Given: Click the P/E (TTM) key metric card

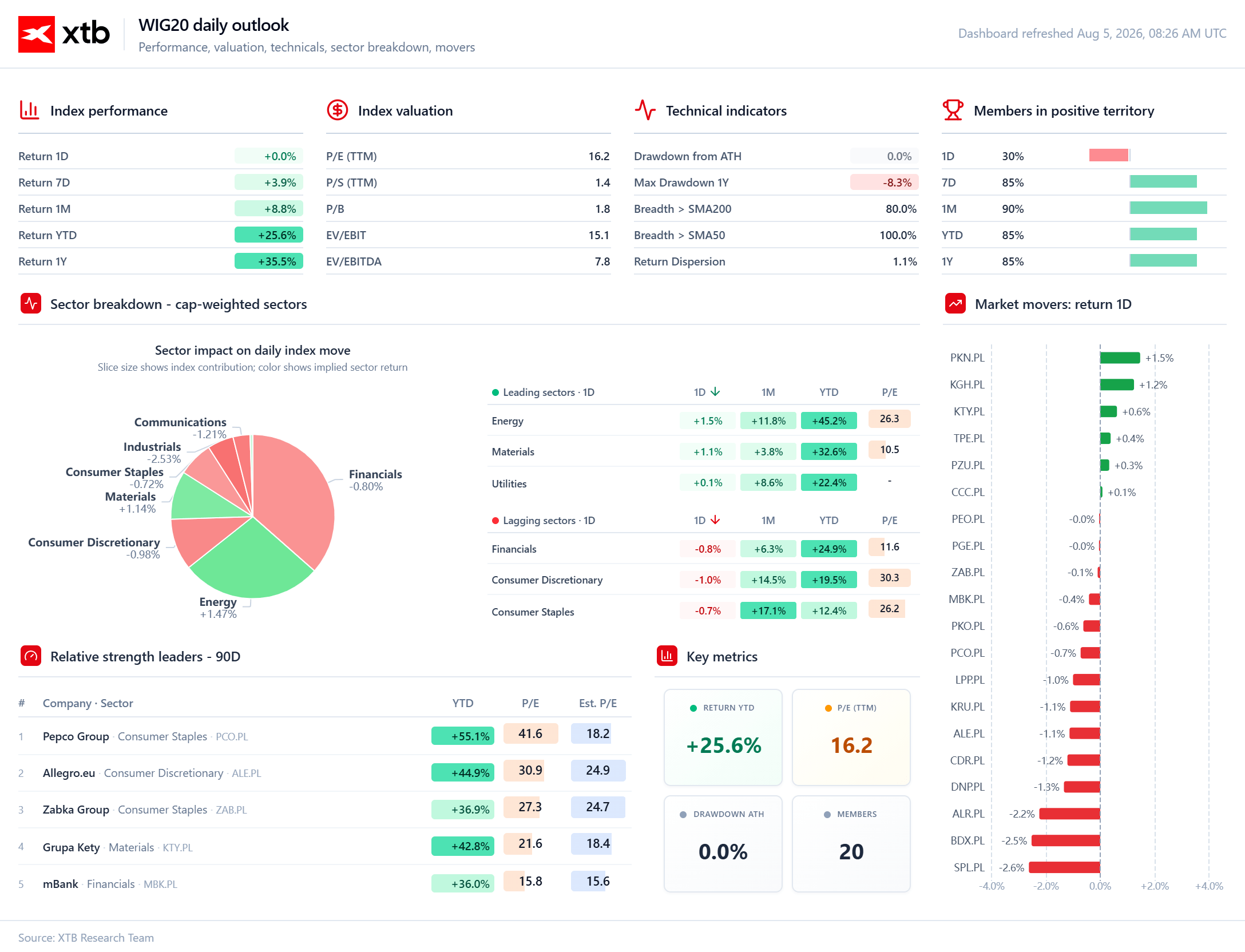Looking at the screenshot, I should coord(851,737).
